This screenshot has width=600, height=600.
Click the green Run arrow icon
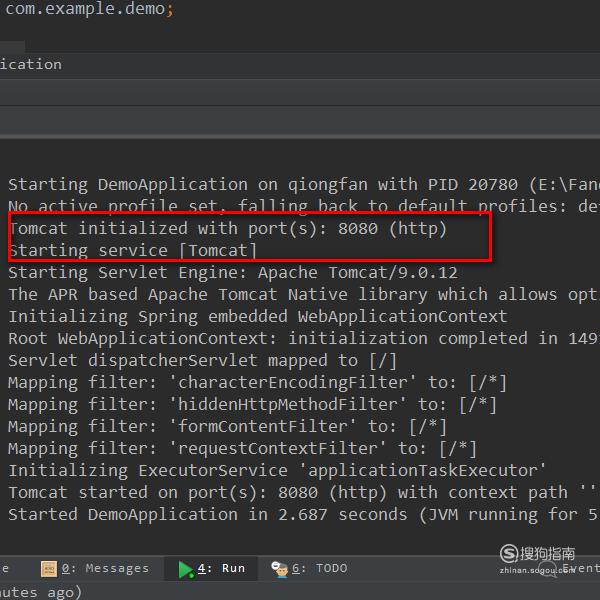186,569
